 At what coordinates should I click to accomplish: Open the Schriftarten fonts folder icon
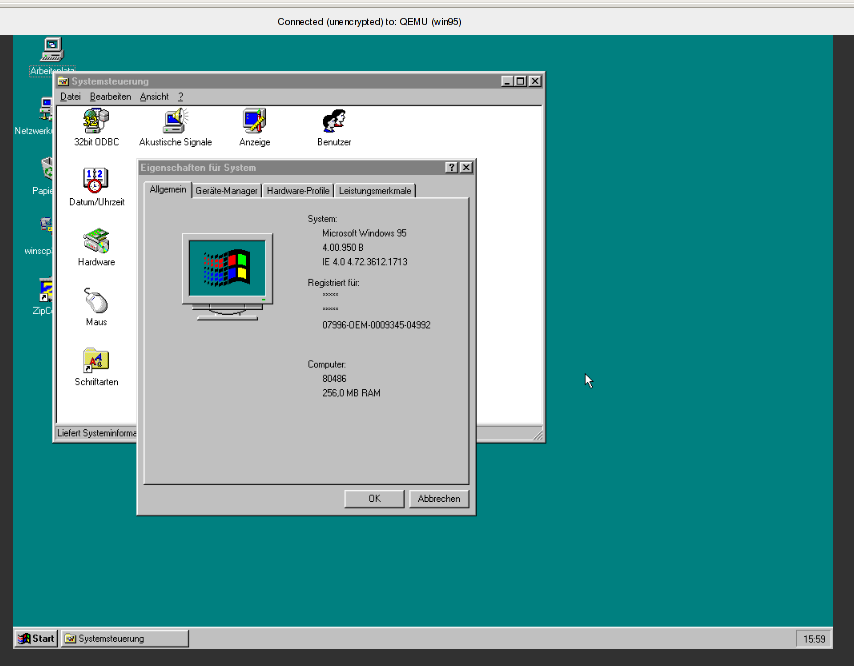pyautogui.click(x=96, y=366)
